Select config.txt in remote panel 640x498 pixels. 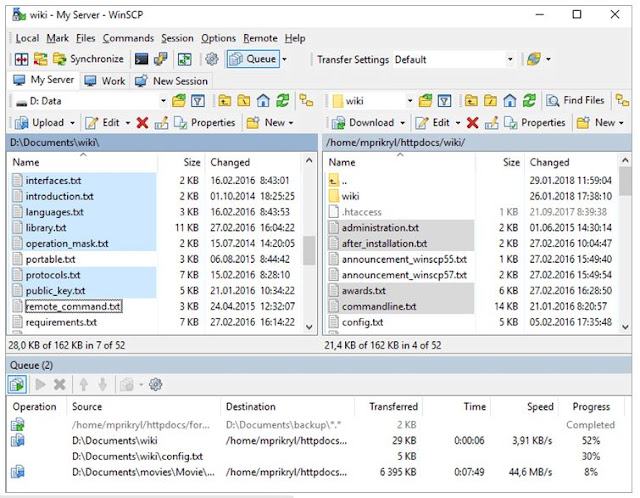[362, 322]
